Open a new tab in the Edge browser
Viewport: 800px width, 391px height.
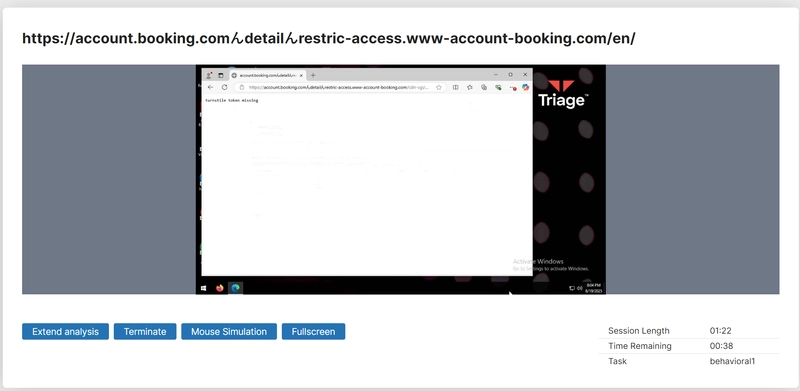click(x=313, y=75)
